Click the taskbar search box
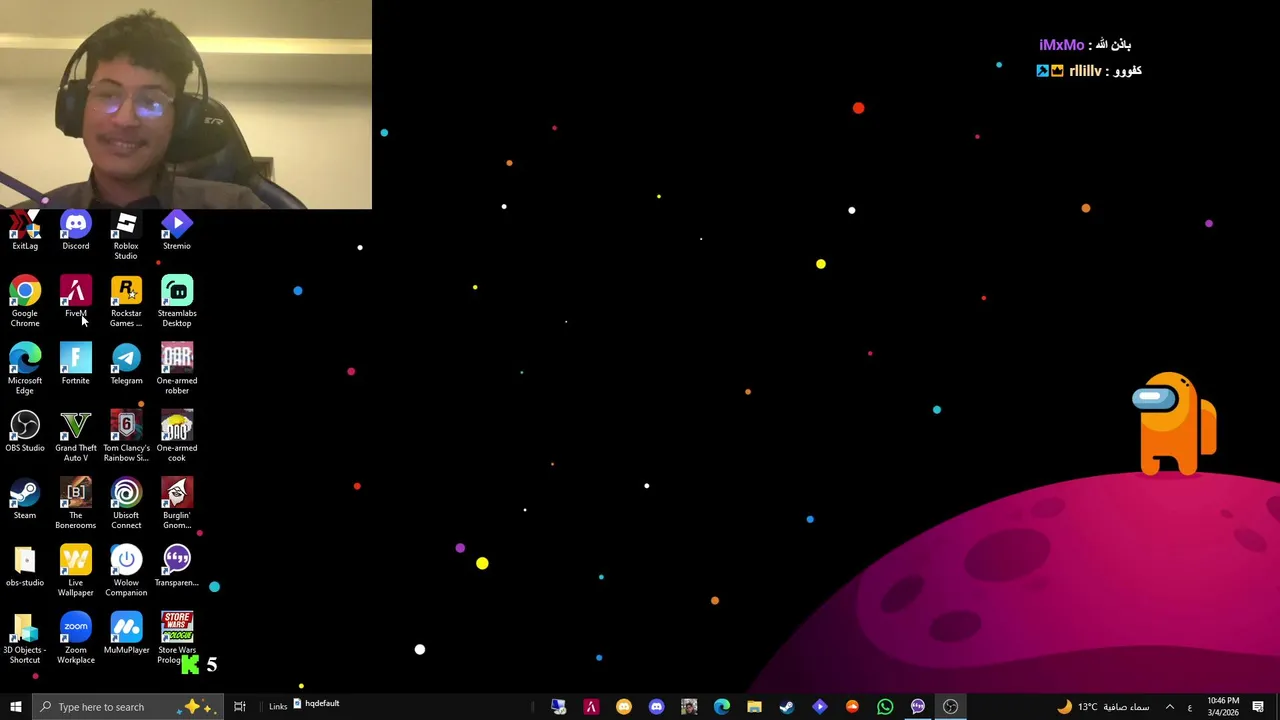This screenshot has width=1280, height=720. tap(128, 707)
